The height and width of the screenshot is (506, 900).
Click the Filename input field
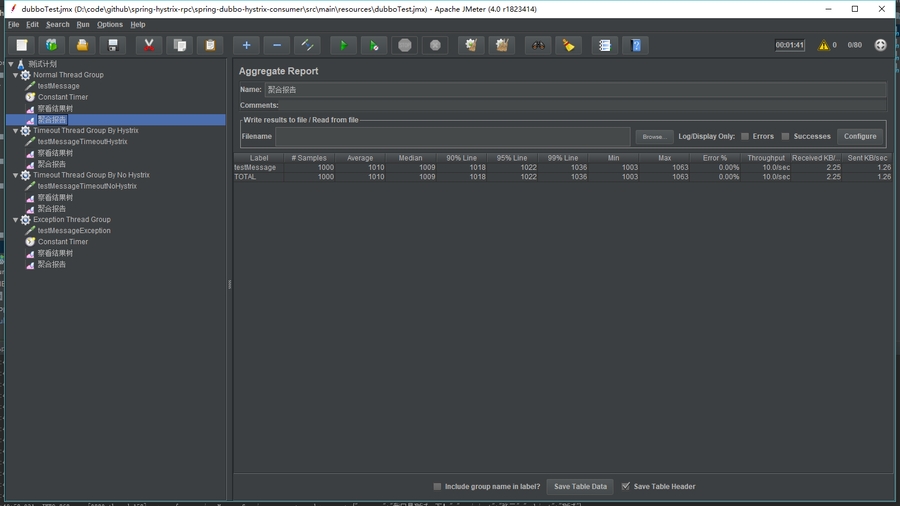452,136
